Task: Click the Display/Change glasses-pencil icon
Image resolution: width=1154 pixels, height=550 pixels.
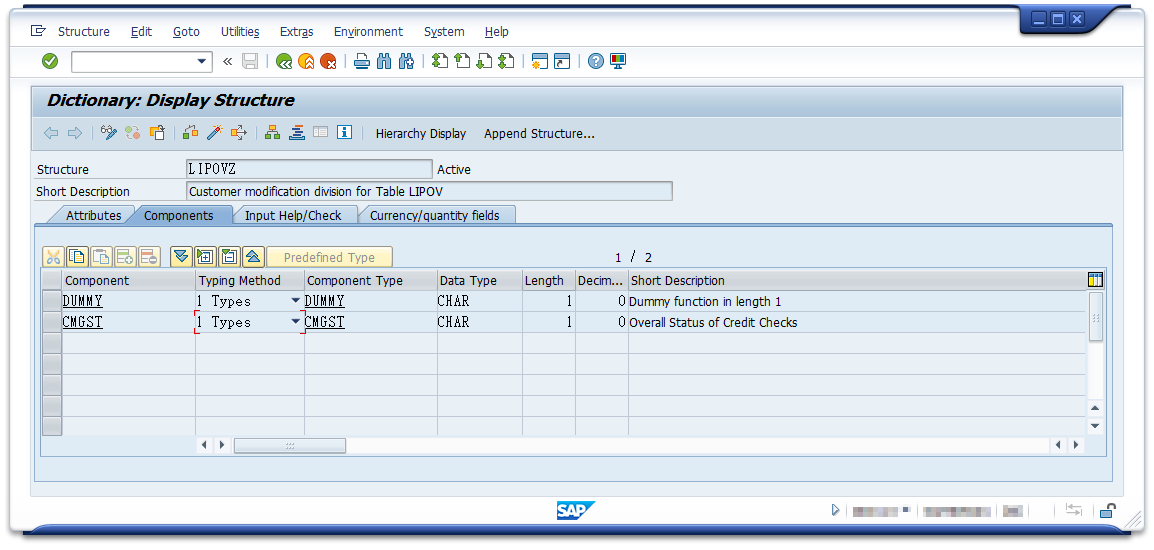Action: (109, 133)
